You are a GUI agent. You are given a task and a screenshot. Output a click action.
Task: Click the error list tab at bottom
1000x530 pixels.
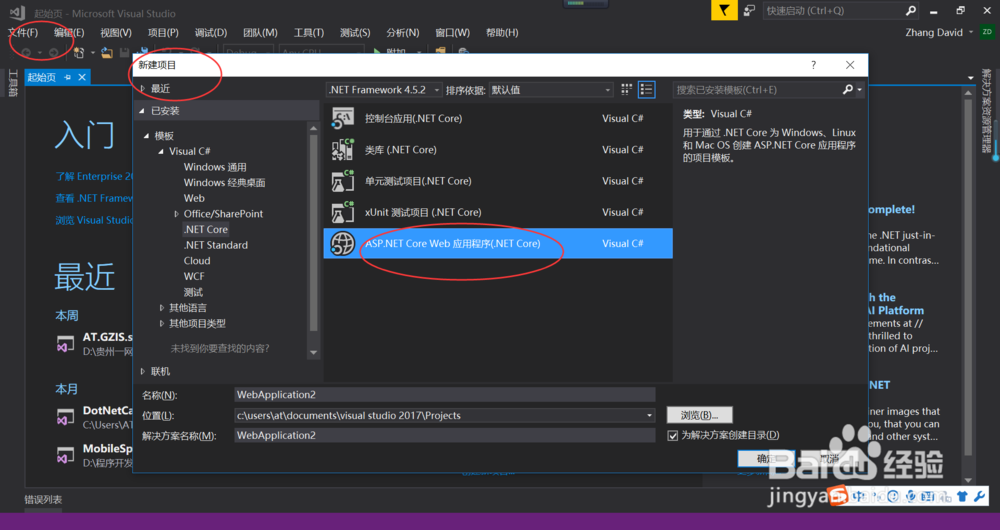pyautogui.click(x=43, y=499)
